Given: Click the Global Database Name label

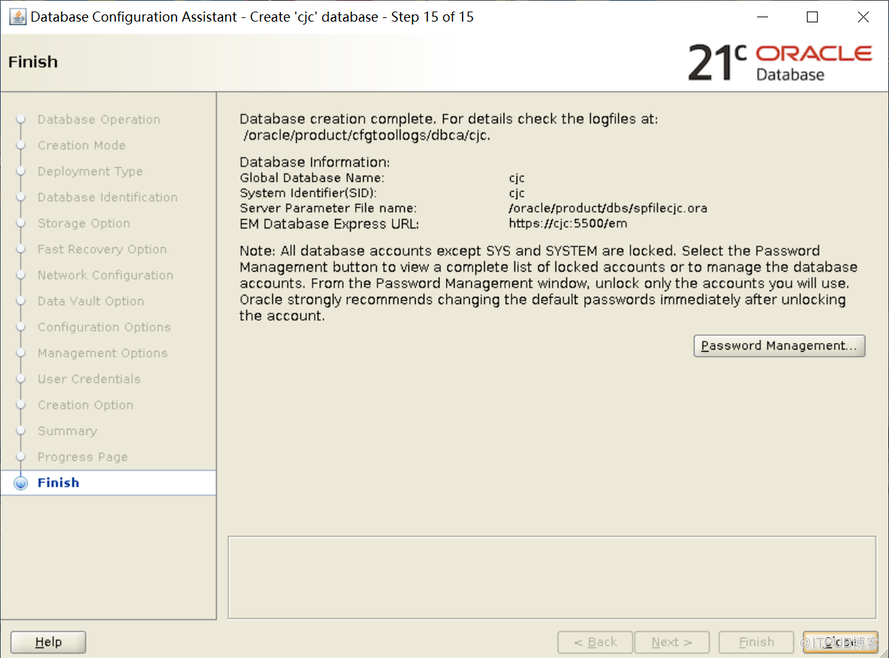Looking at the screenshot, I should 312,178.
